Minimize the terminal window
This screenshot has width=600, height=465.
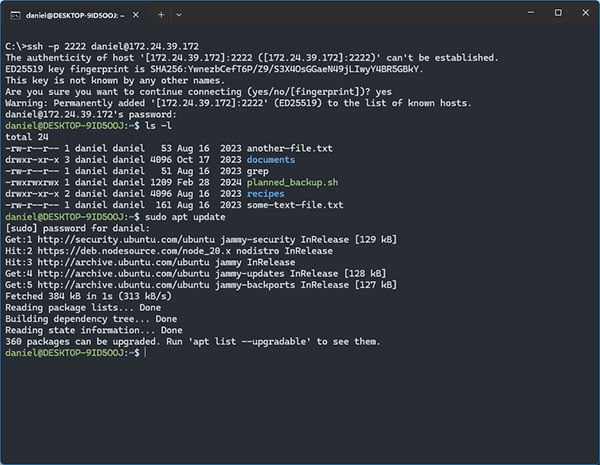[x=531, y=13]
